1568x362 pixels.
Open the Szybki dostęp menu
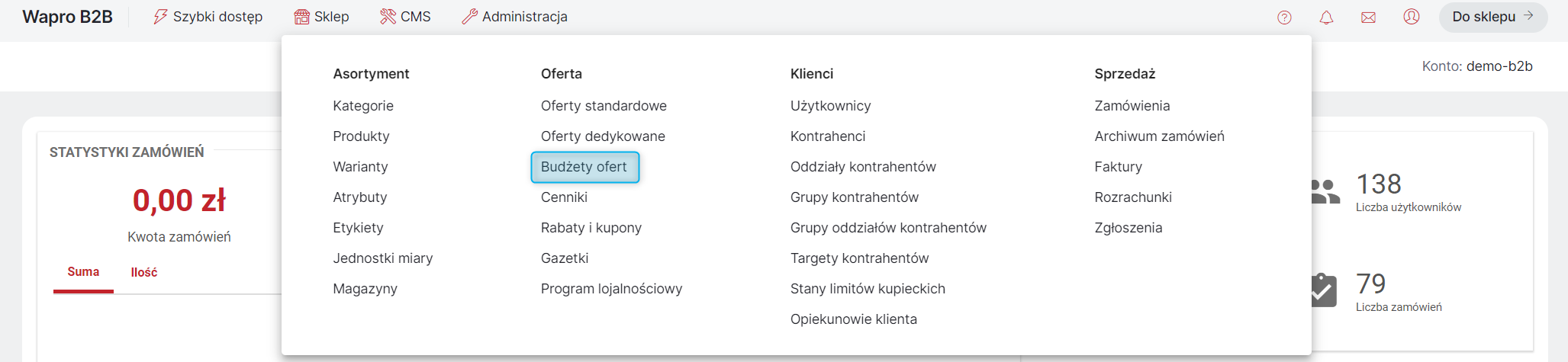(208, 17)
